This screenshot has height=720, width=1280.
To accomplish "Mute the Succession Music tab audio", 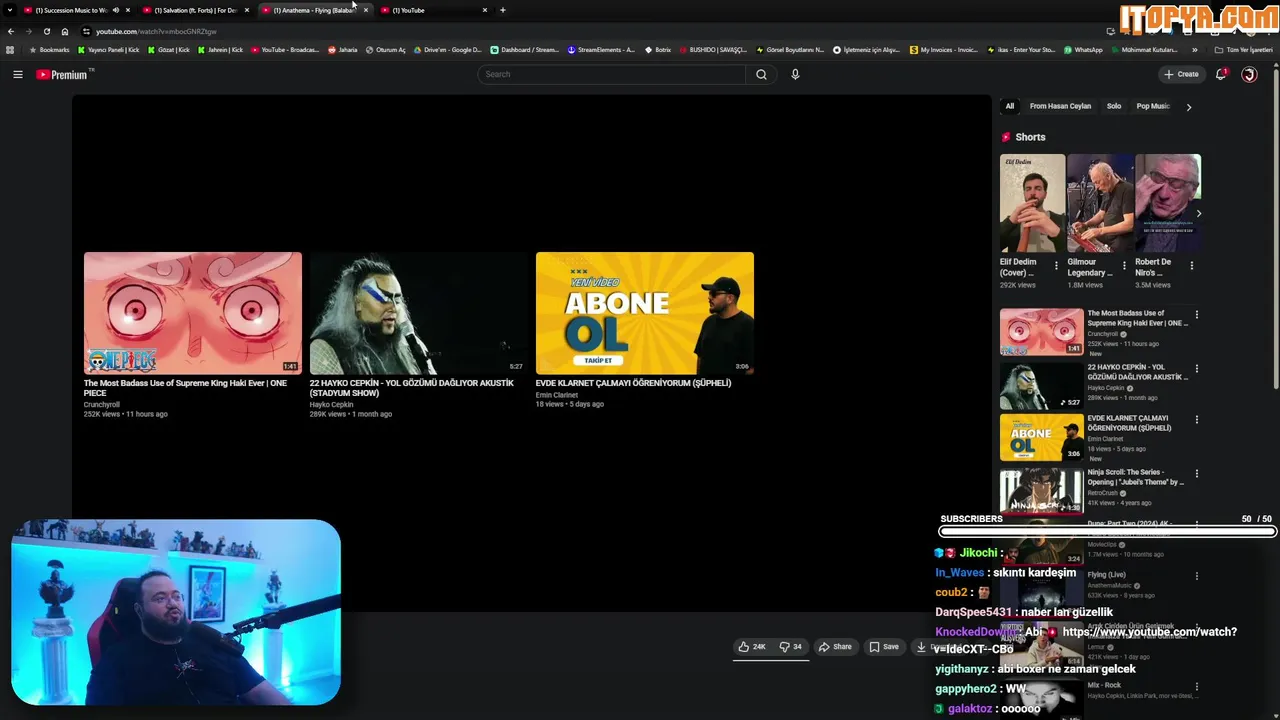I will click(115, 10).
